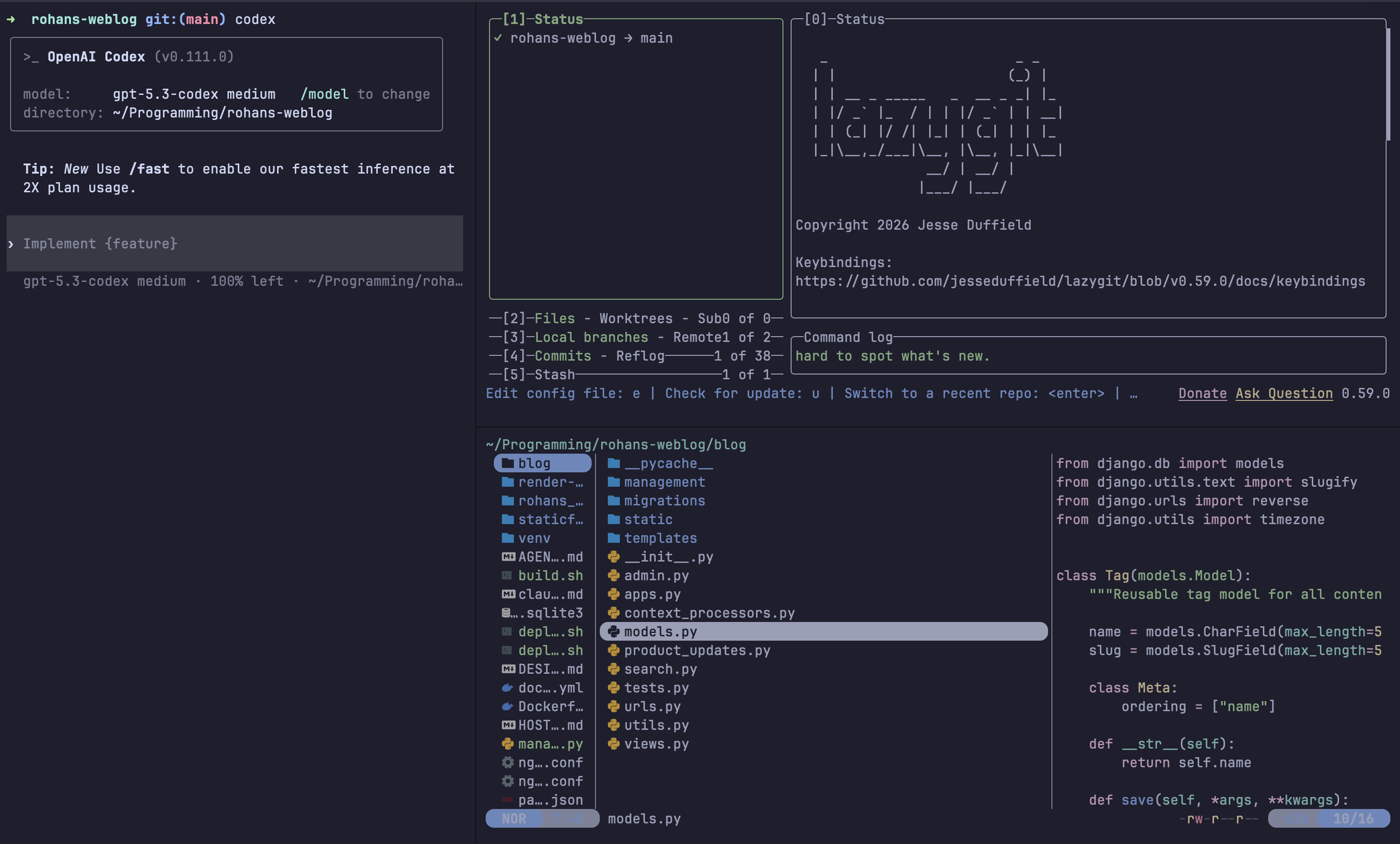
Task: Click the folder icon next to templates
Action: point(614,538)
